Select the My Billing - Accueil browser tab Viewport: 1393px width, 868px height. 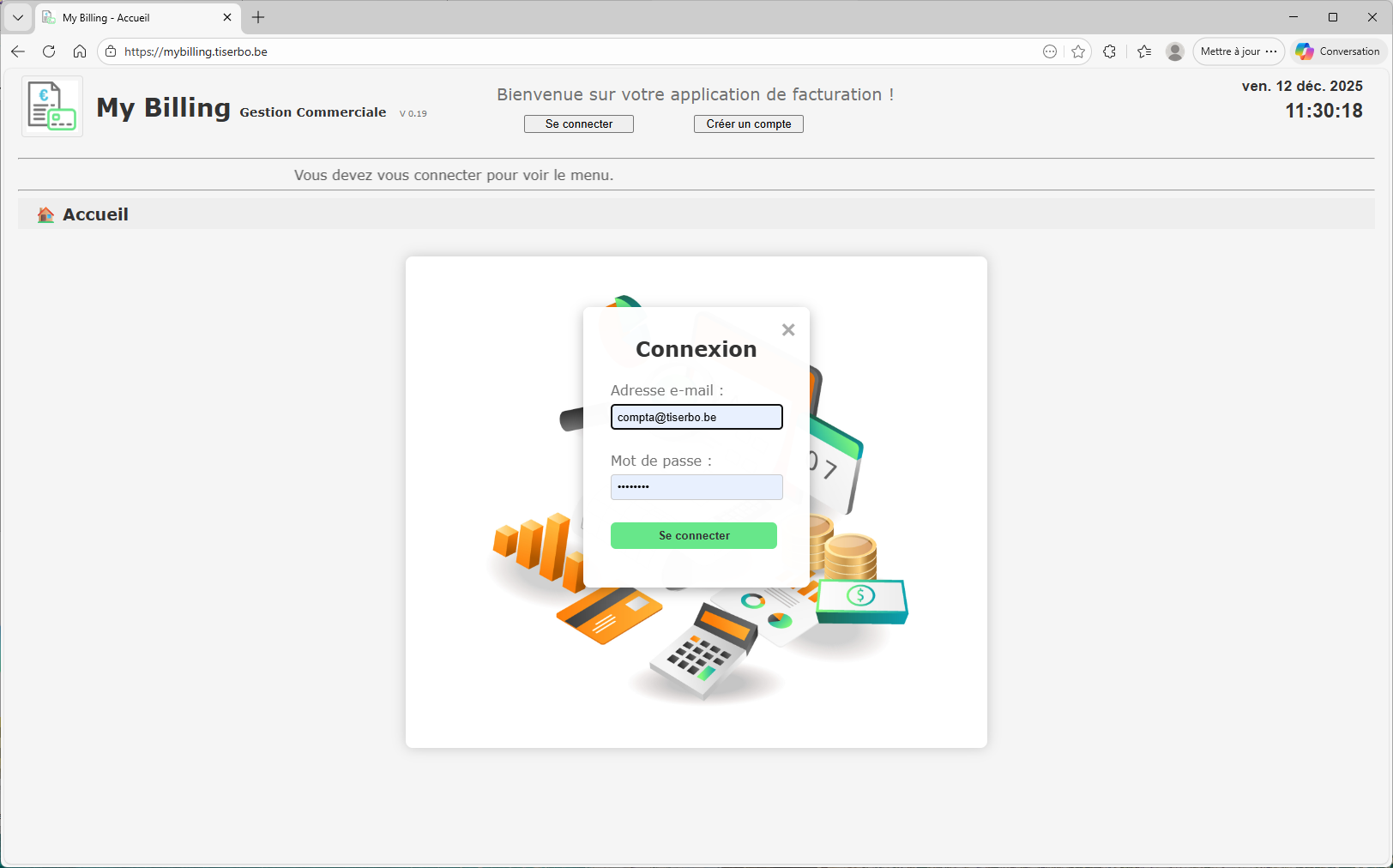coord(120,17)
